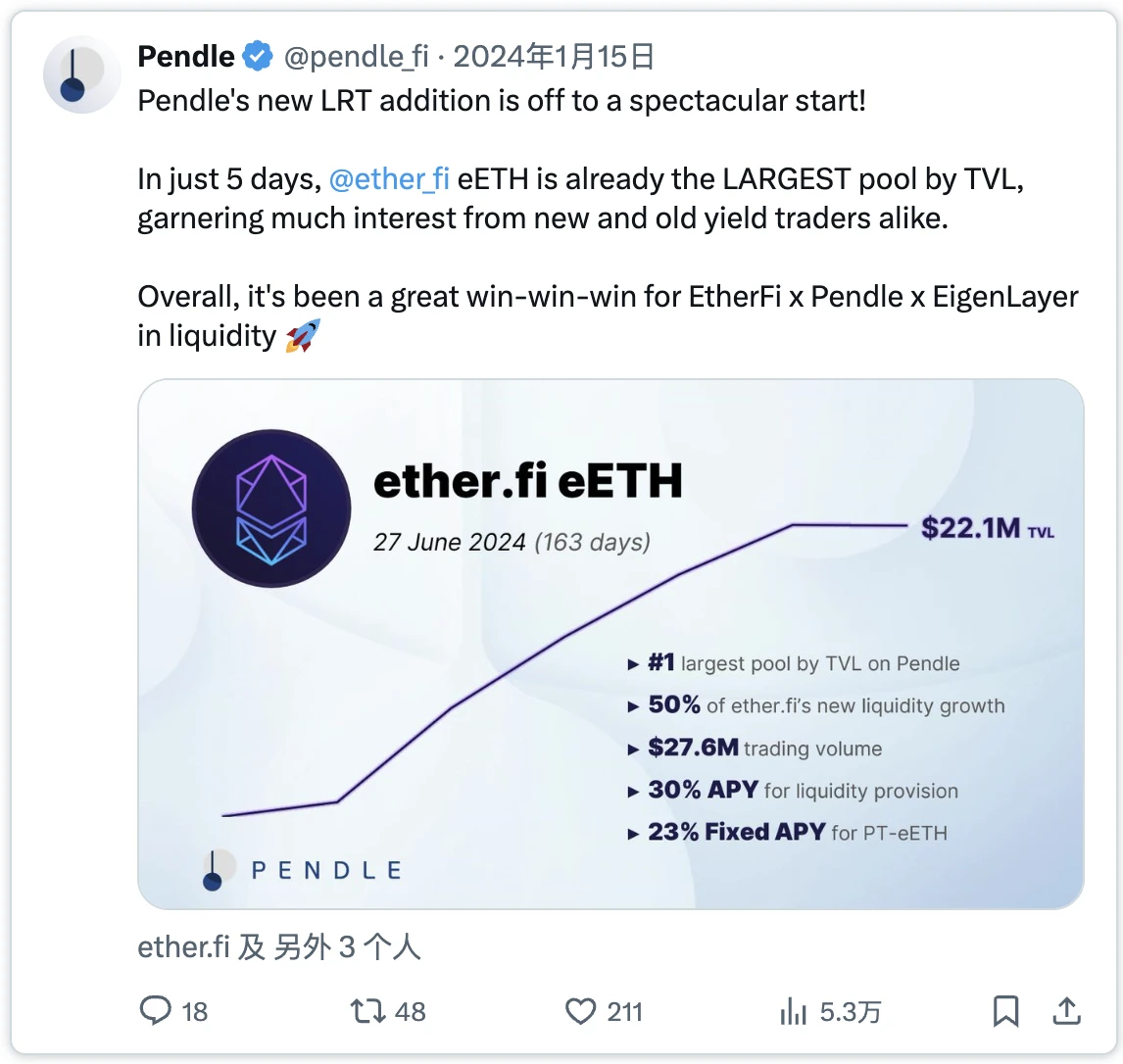1123x1064 pixels.
Task: Open the view analytics bar icon
Action: 793,1011
